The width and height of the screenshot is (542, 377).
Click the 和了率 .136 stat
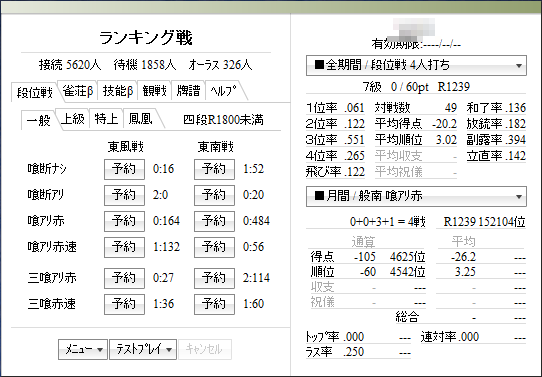496,108
